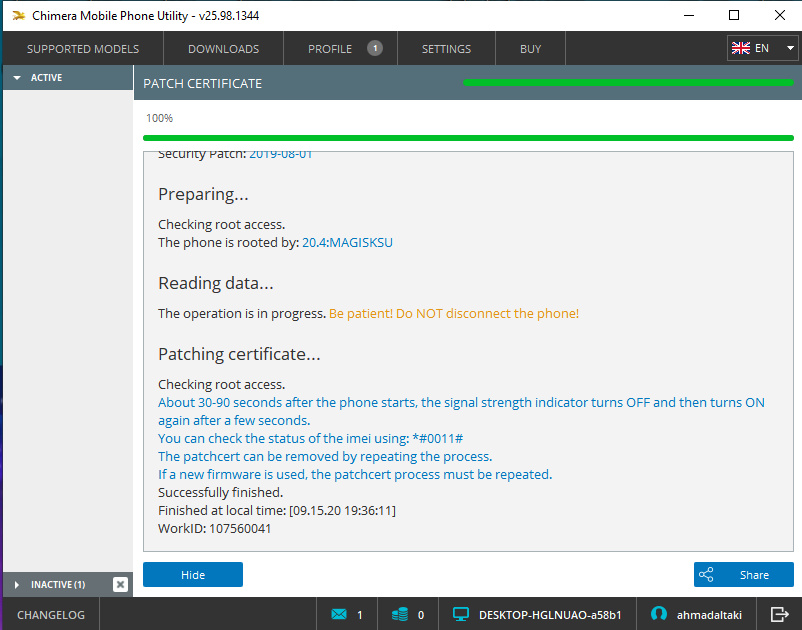Click the Share button
Image resolution: width=802 pixels, height=630 pixels.
pos(744,575)
